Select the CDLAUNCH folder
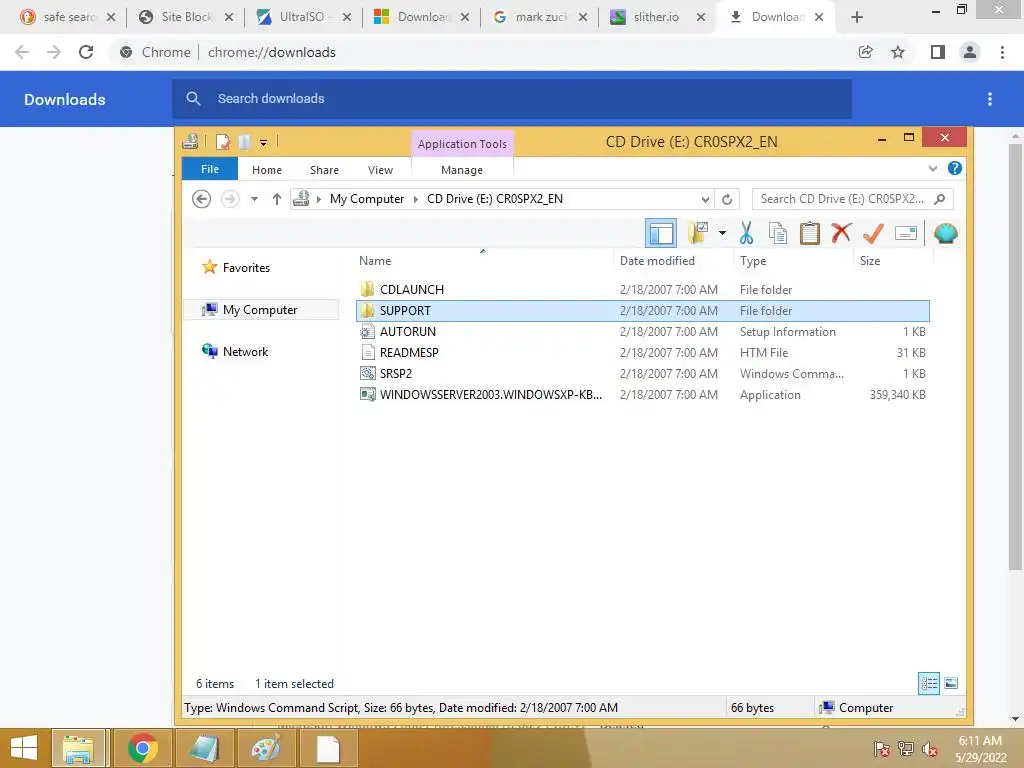1024x768 pixels. coord(643,289)
